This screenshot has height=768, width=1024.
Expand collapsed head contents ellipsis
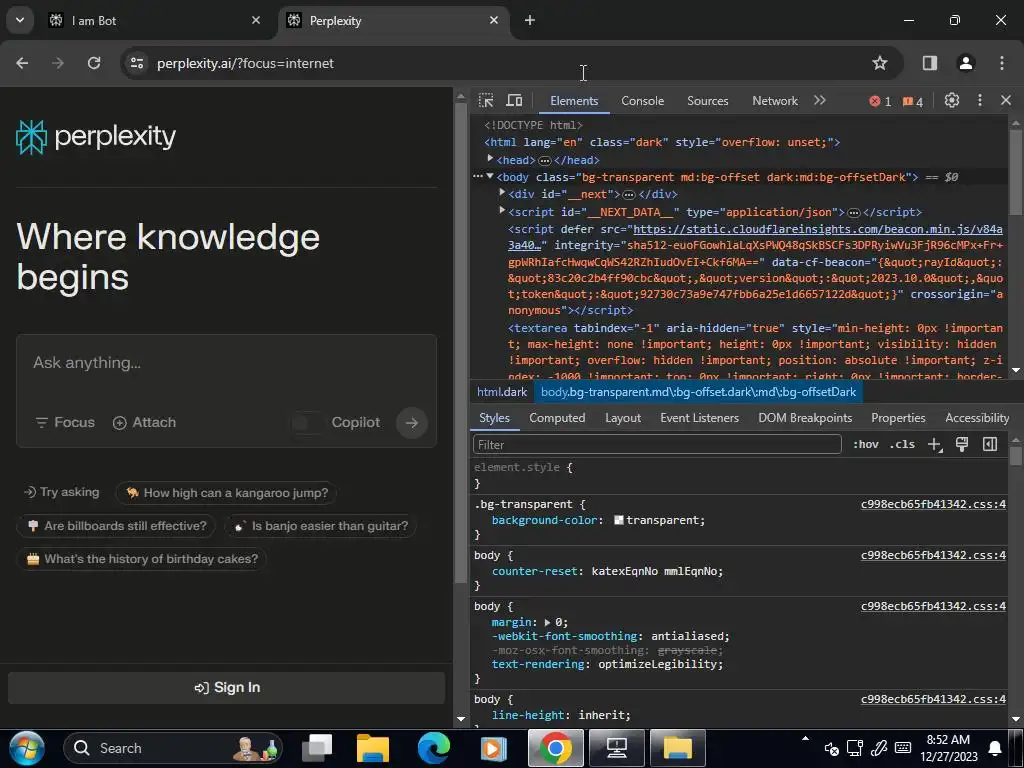click(x=545, y=161)
